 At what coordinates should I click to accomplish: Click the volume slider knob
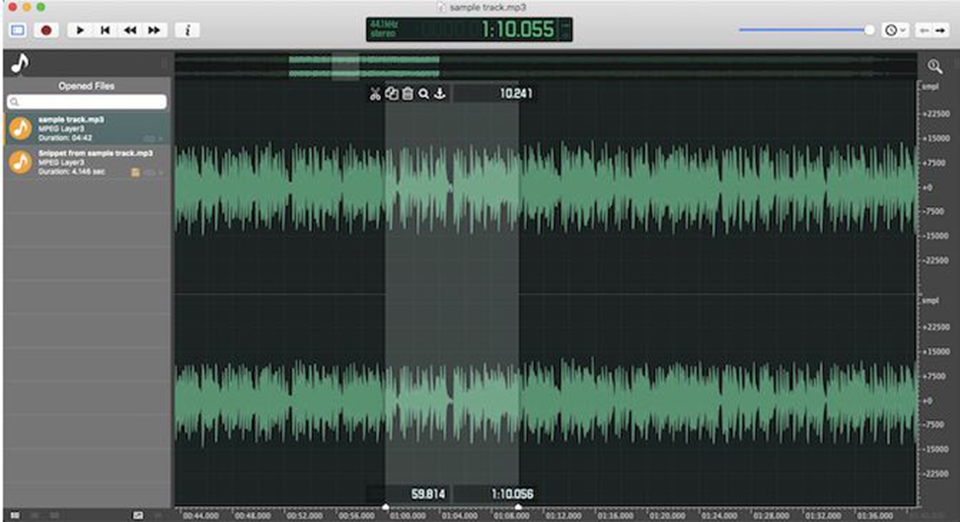(x=869, y=29)
